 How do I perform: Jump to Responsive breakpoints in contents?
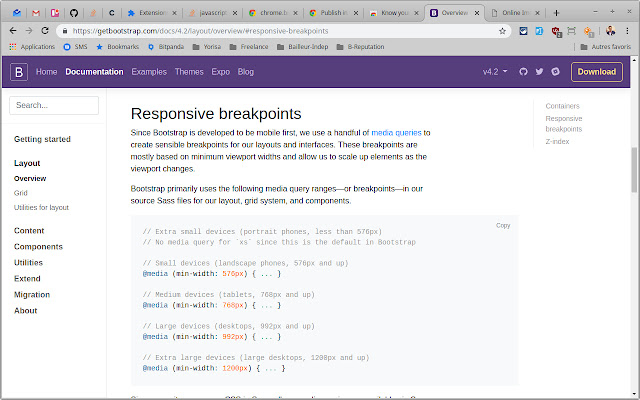pyautogui.click(x=564, y=124)
